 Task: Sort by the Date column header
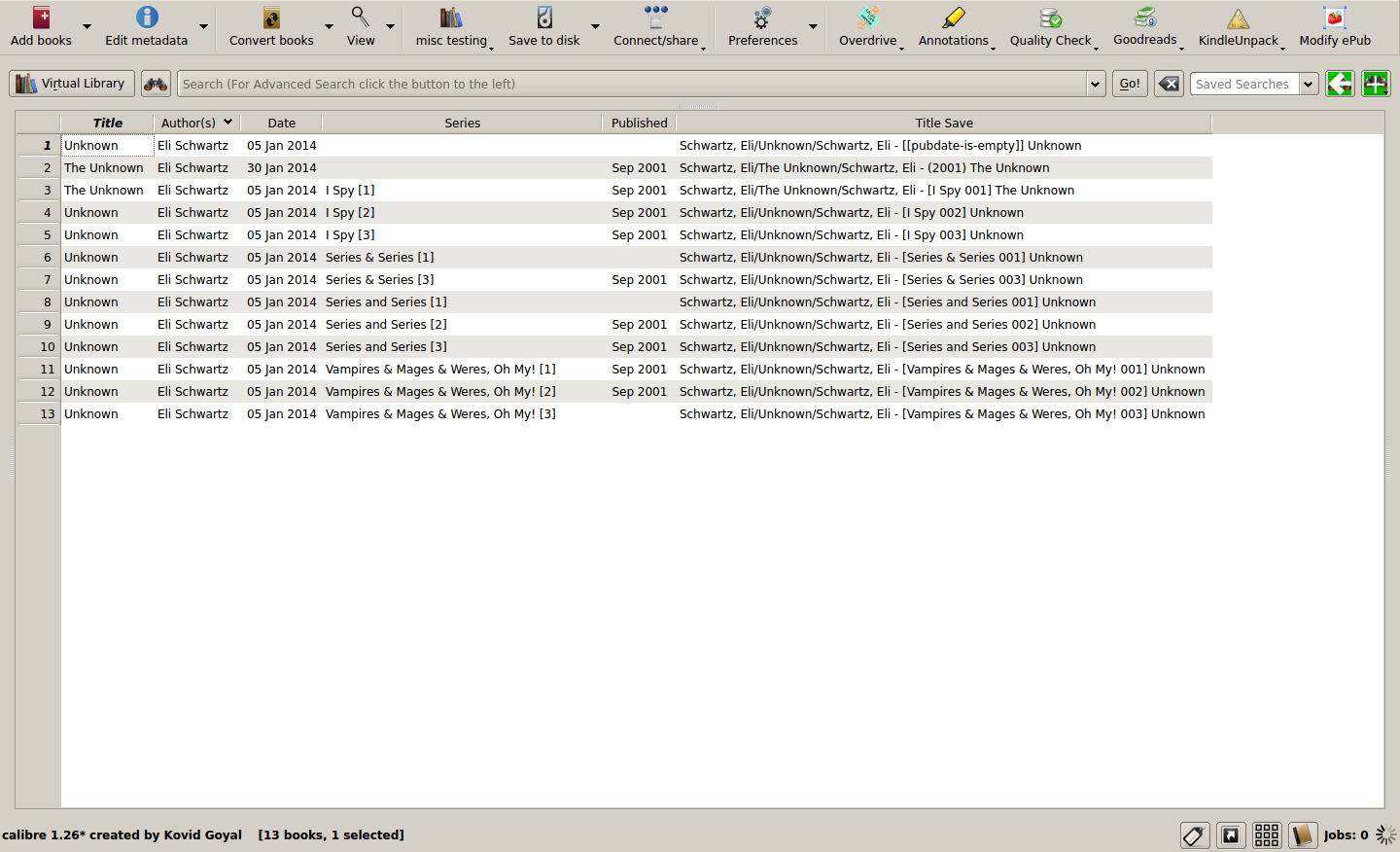(x=282, y=123)
